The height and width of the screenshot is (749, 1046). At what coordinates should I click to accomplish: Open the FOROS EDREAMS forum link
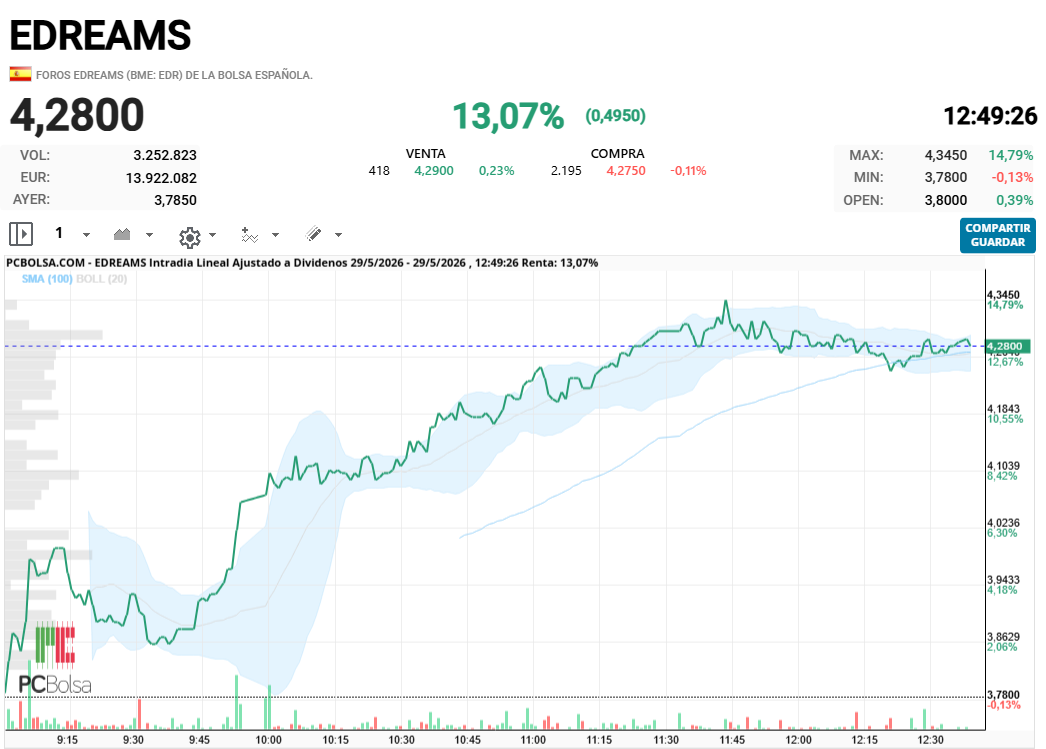(x=174, y=75)
